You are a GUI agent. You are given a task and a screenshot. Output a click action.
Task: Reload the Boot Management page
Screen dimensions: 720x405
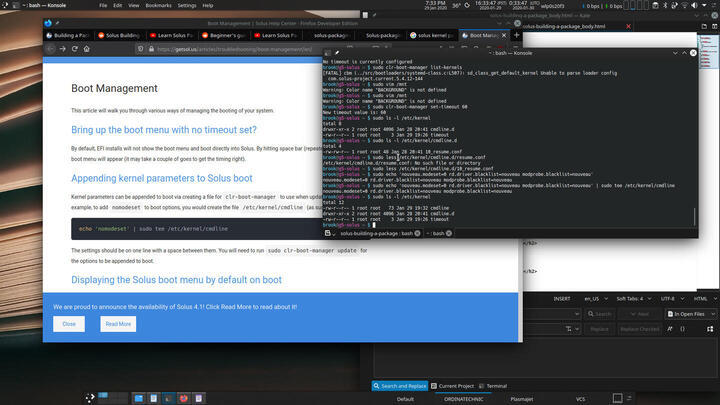coord(74,49)
